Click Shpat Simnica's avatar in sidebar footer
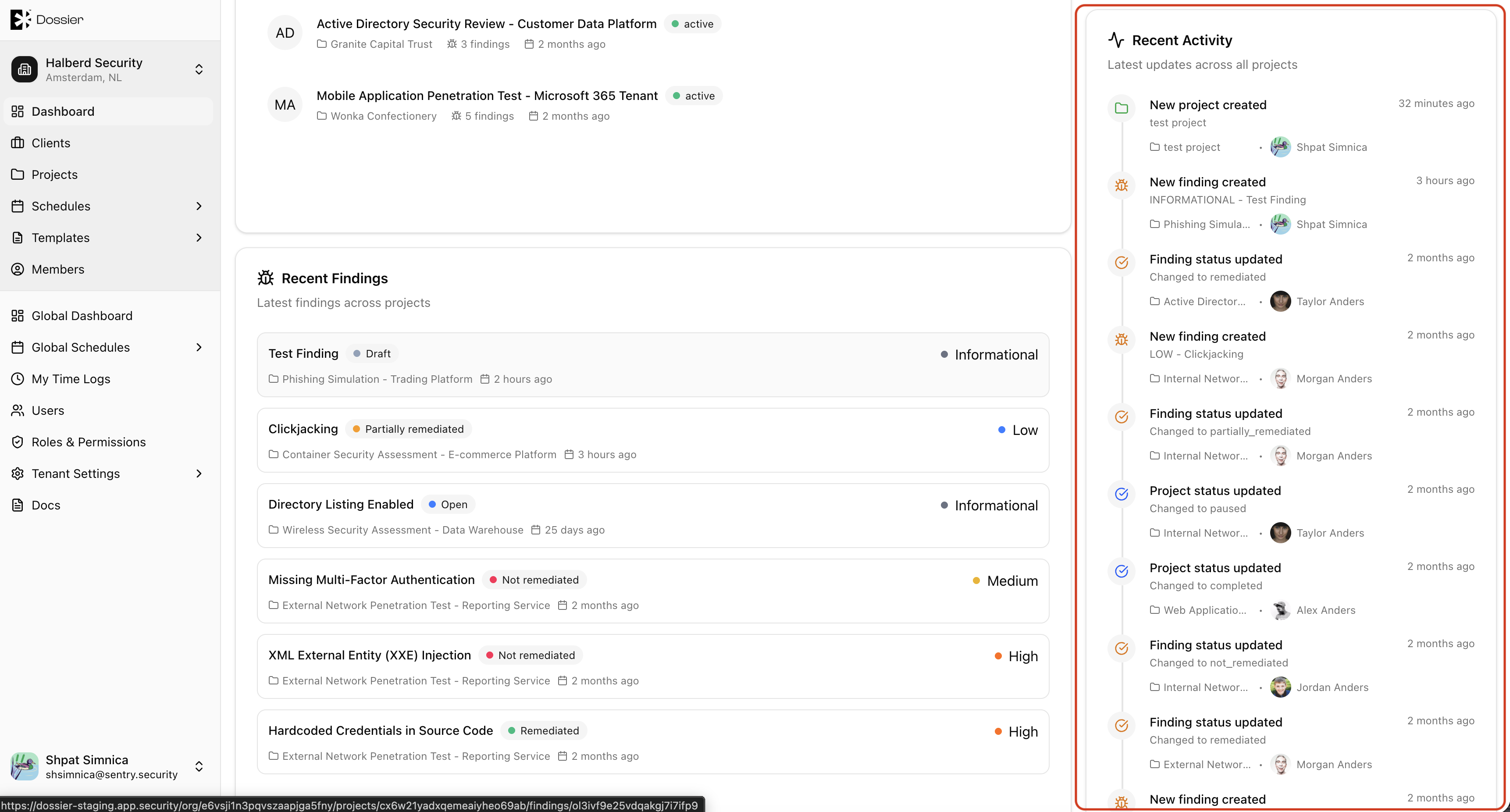The image size is (1510, 812). pyautogui.click(x=25, y=766)
